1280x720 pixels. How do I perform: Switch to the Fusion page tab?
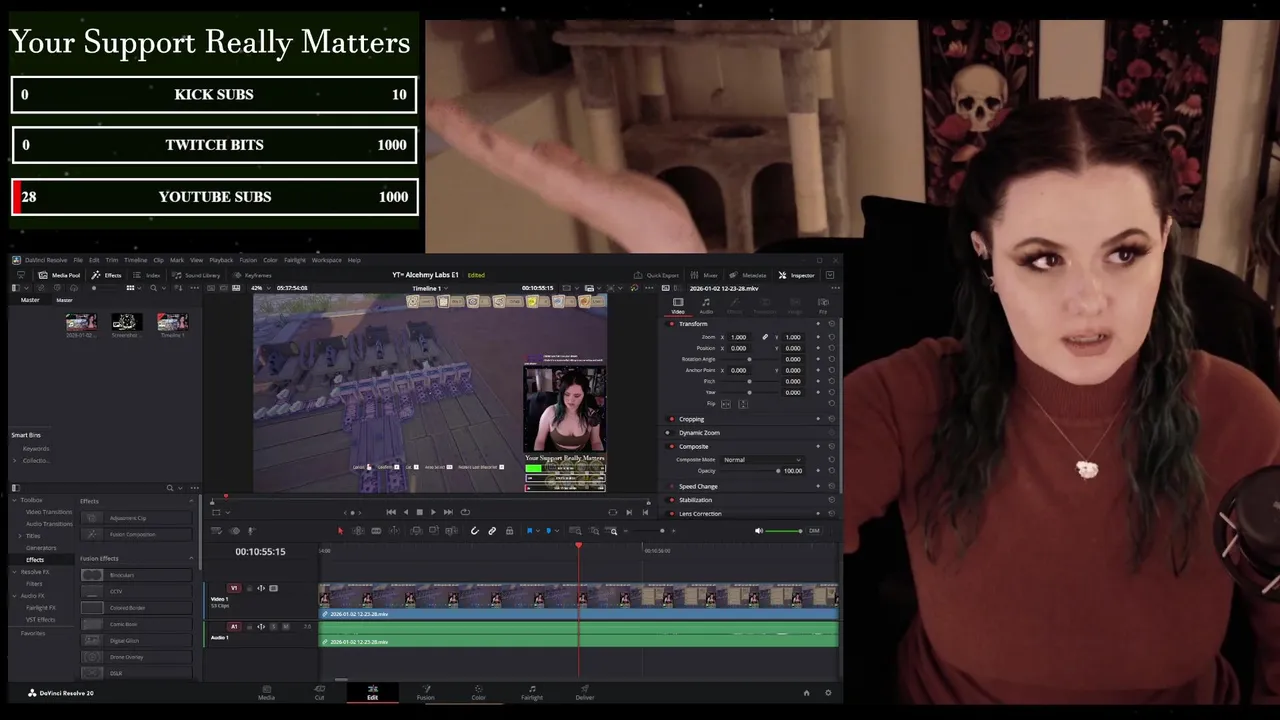425,692
